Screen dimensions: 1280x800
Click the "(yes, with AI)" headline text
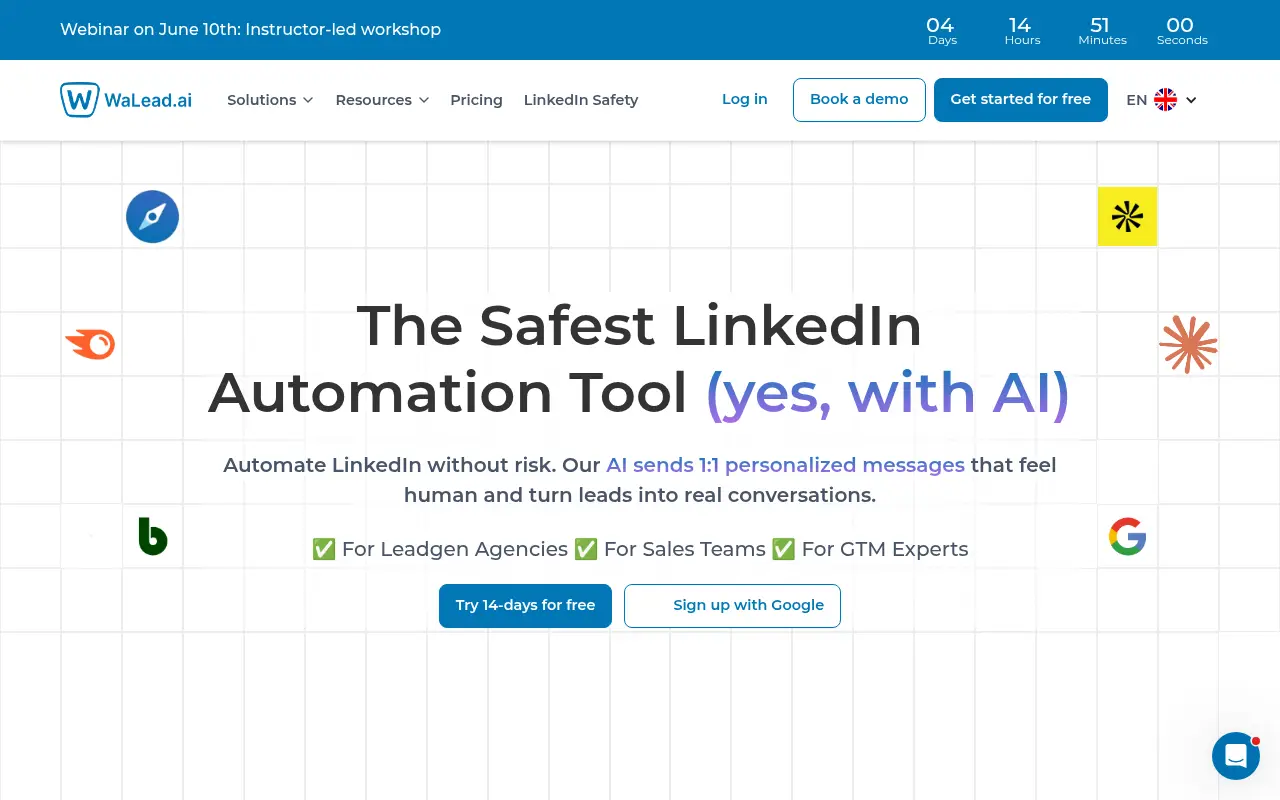pos(888,393)
